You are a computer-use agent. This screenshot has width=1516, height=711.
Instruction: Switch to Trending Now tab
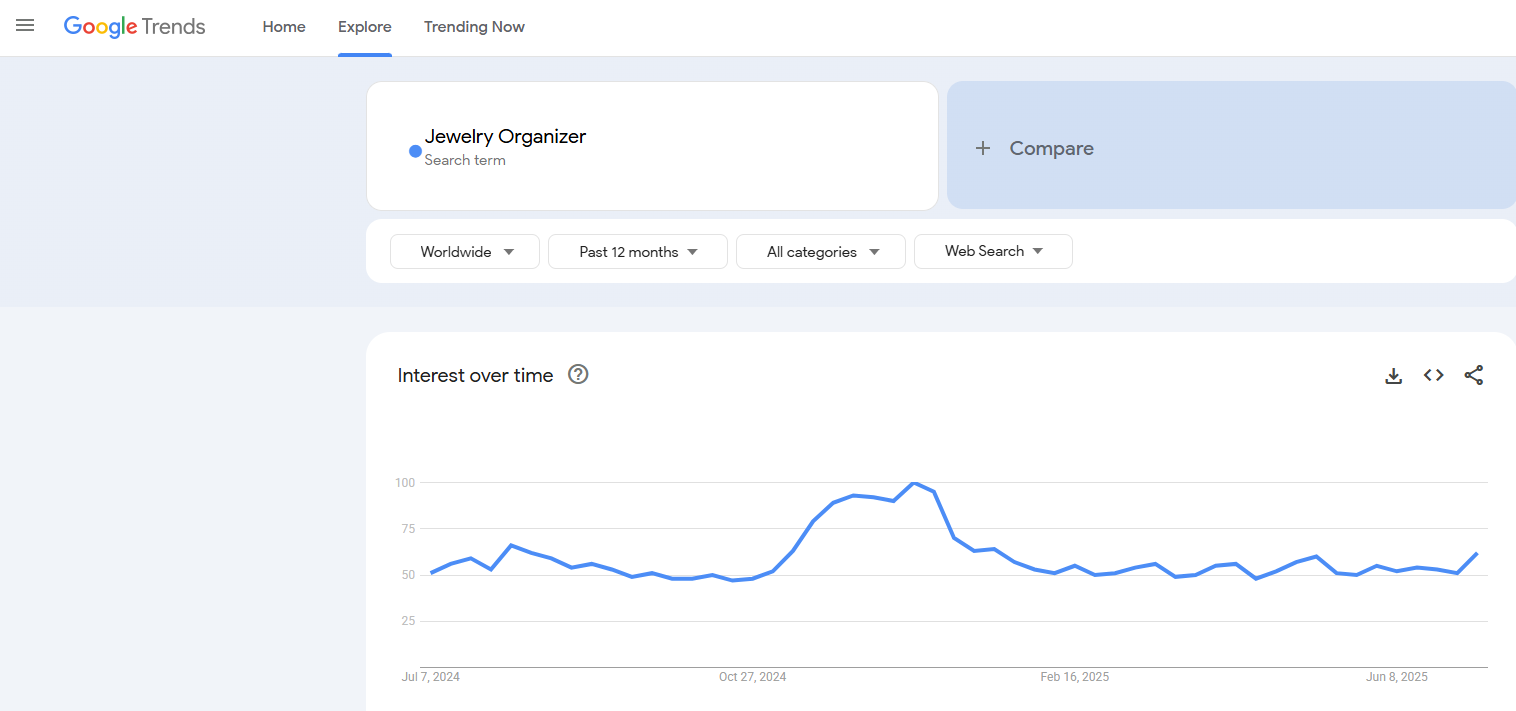coord(474,27)
